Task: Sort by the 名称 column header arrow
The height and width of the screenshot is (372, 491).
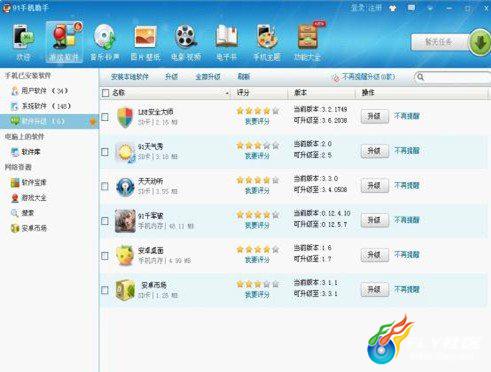Action: coord(227,93)
